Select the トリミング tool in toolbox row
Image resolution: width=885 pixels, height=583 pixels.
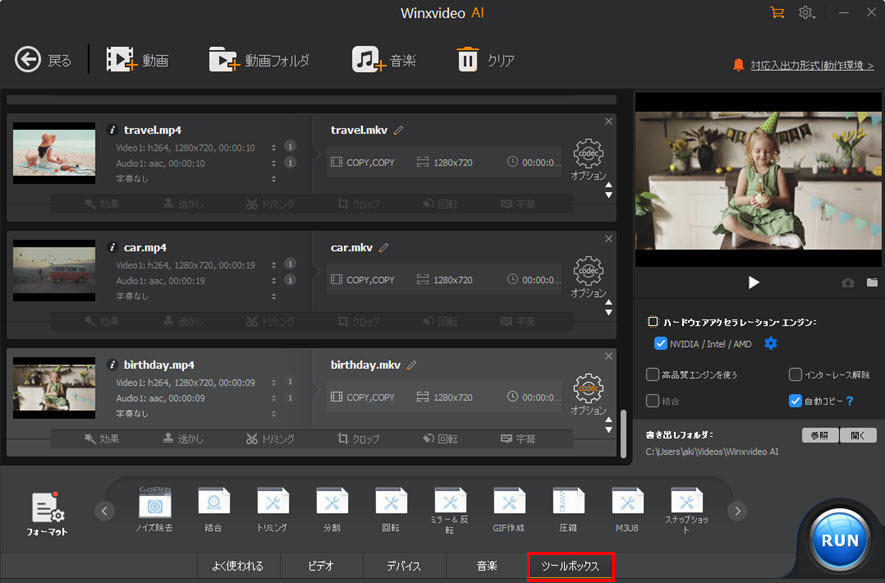pyautogui.click(x=273, y=509)
